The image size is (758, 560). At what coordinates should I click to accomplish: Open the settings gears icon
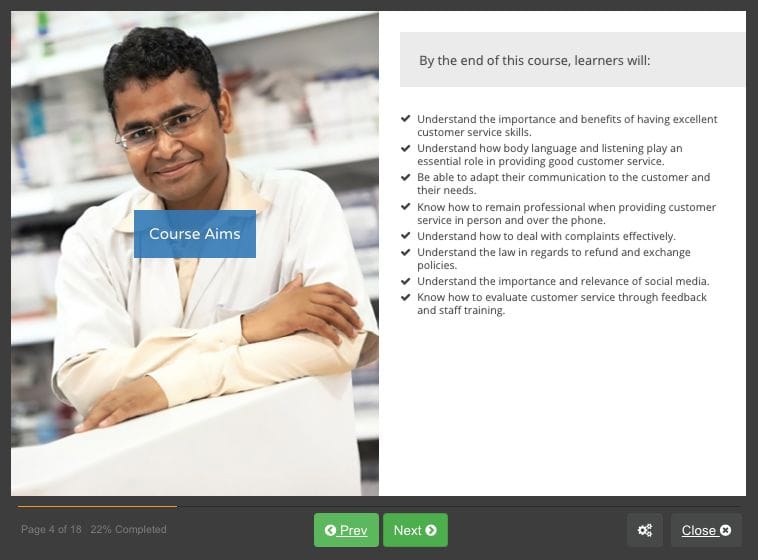point(644,530)
